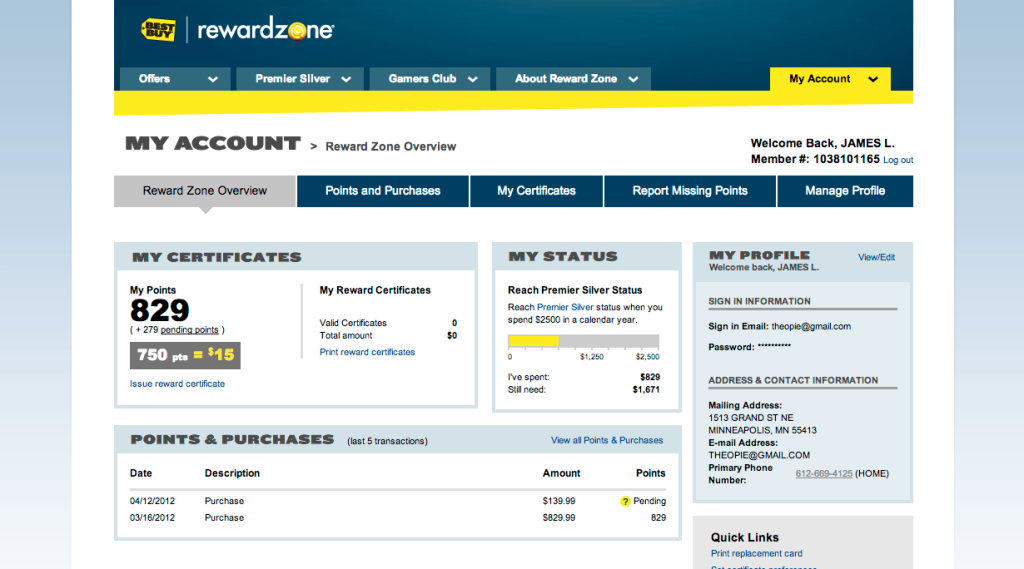1024x569 pixels.
Task: Click Issue reward certificate link
Action: (x=177, y=384)
